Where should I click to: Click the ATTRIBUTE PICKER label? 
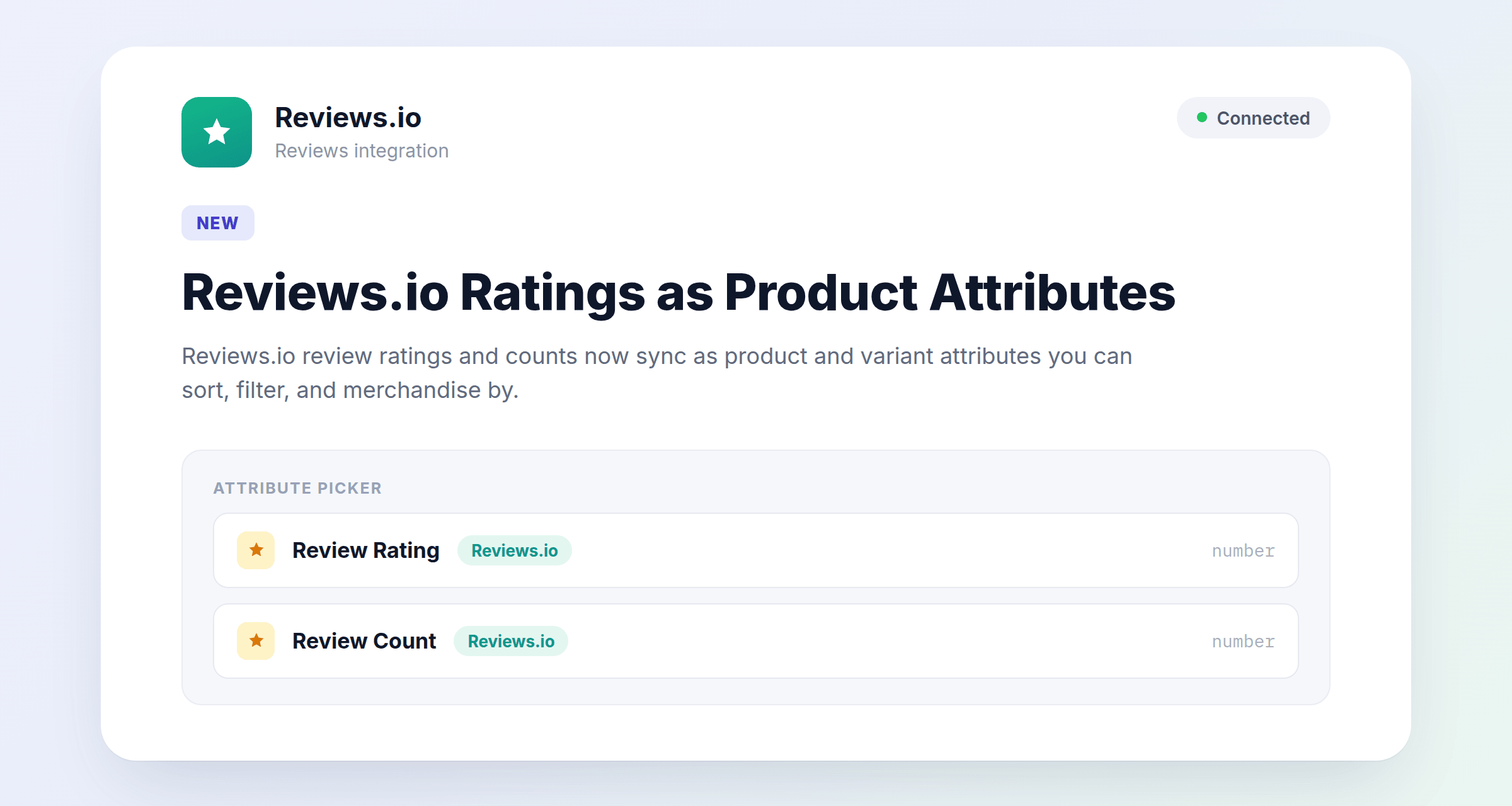coord(297,488)
